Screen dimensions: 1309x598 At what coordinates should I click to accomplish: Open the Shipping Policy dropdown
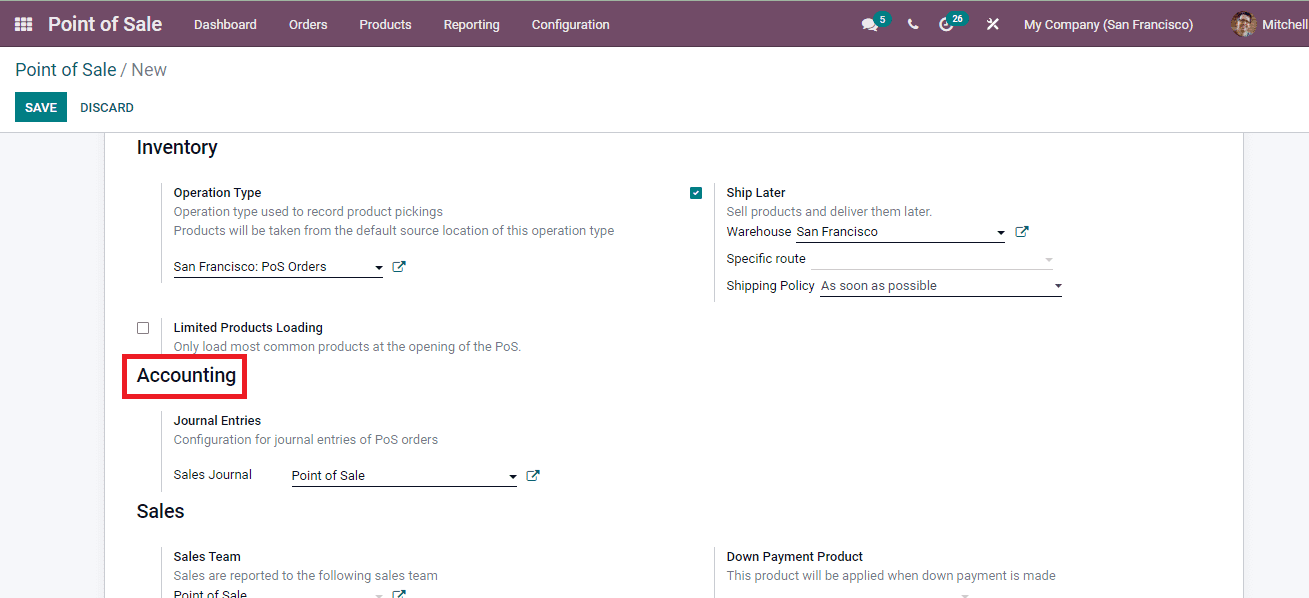click(x=1057, y=285)
